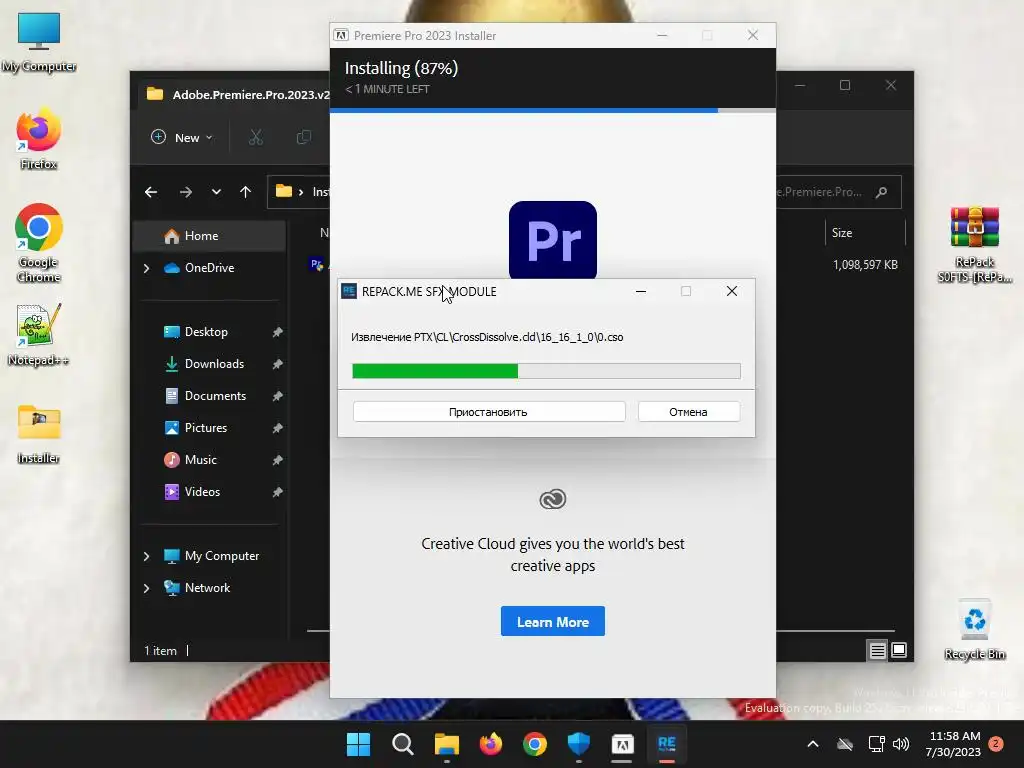Screen dimensions: 1024x768
Task: Minimize the REPACK.ME SFX MODULE window
Action: point(641,291)
